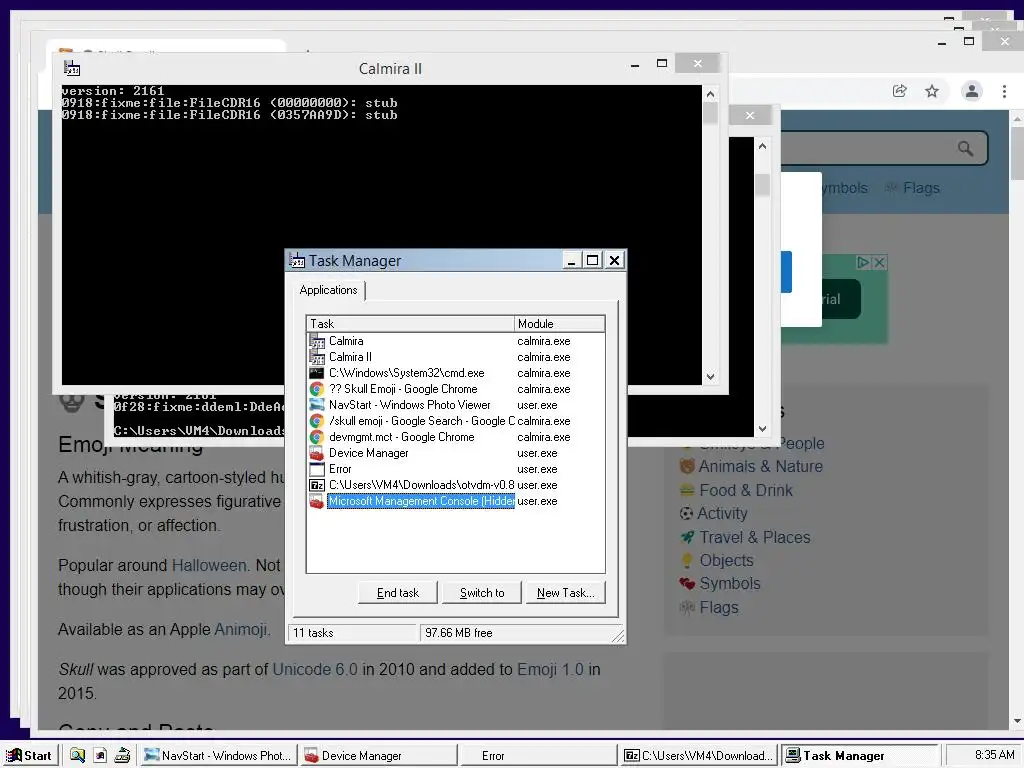
Task: Select the Calmira II task row icon
Action: click(317, 357)
